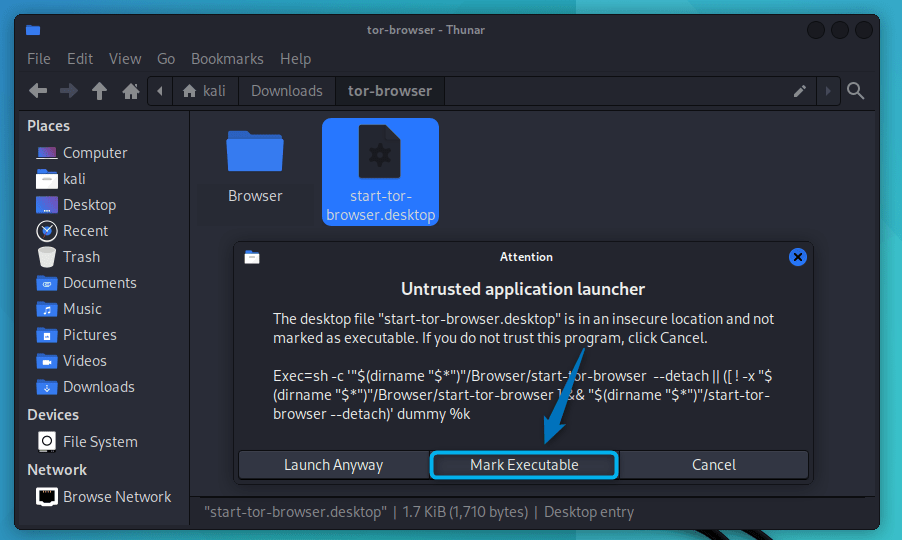Click the Thunar window menu icon in the title bar
This screenshot has height=540, width=902.
point(33,30)
